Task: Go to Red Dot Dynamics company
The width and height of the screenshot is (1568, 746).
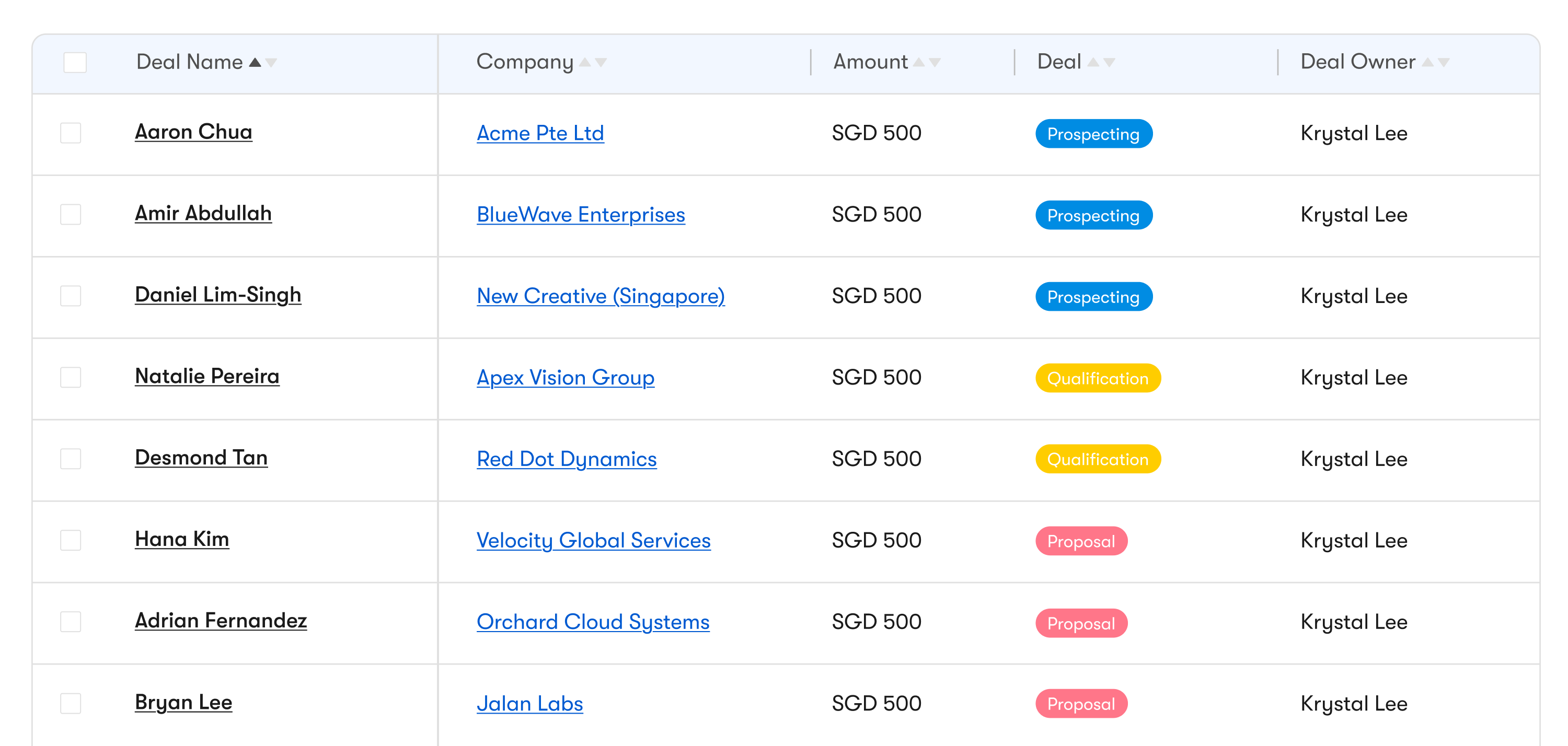Action: pos(567,459)
